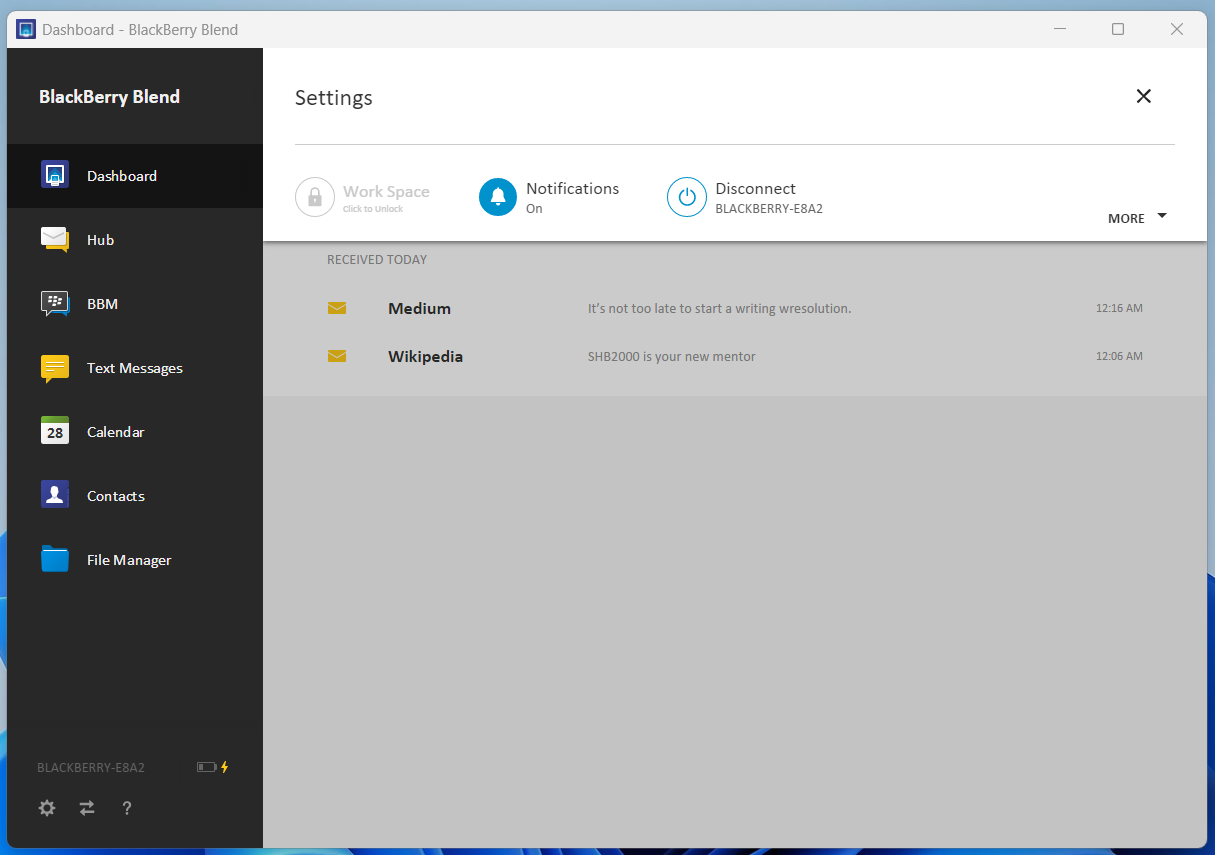Screen dimensions: 1215x855
Task: Click the BlackBerry Blend sidebar title
Action: pos(109,97)
